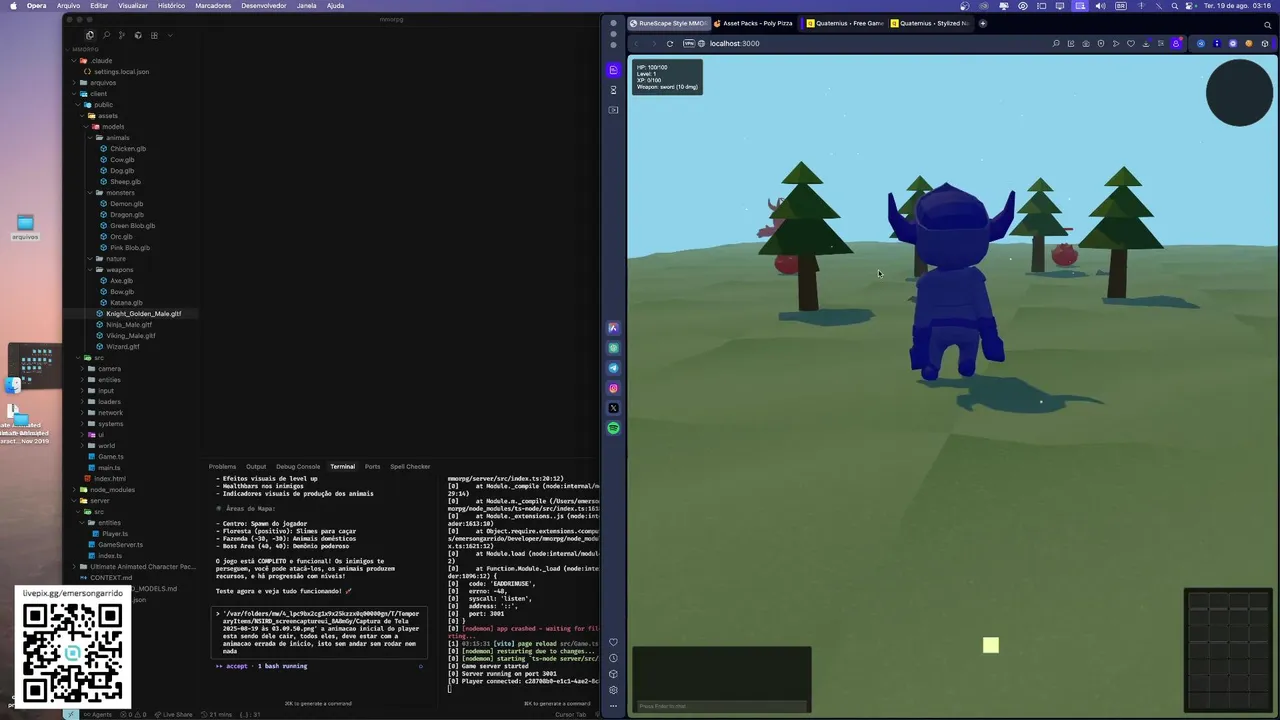Expand the activity bar overflow chevron

(170, 35)
